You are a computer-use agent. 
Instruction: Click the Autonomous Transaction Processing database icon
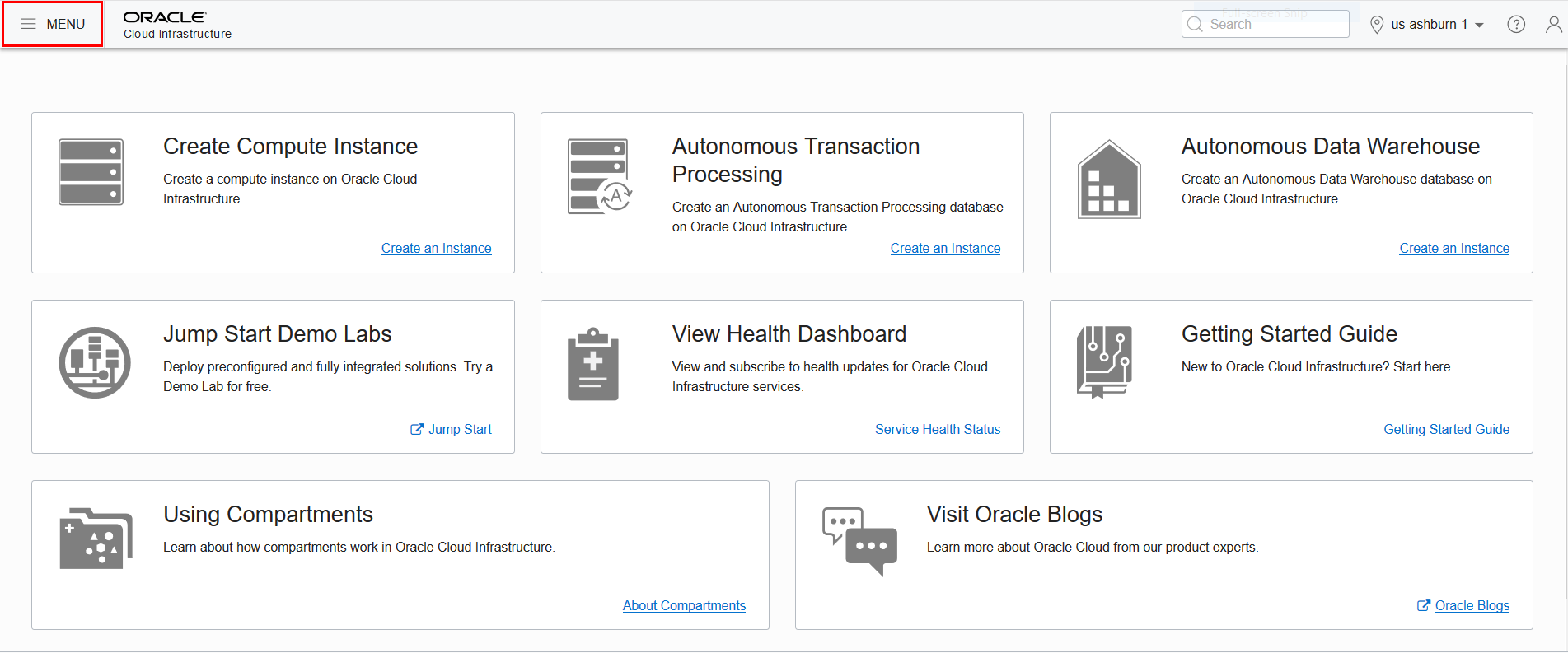pos(599,177)
